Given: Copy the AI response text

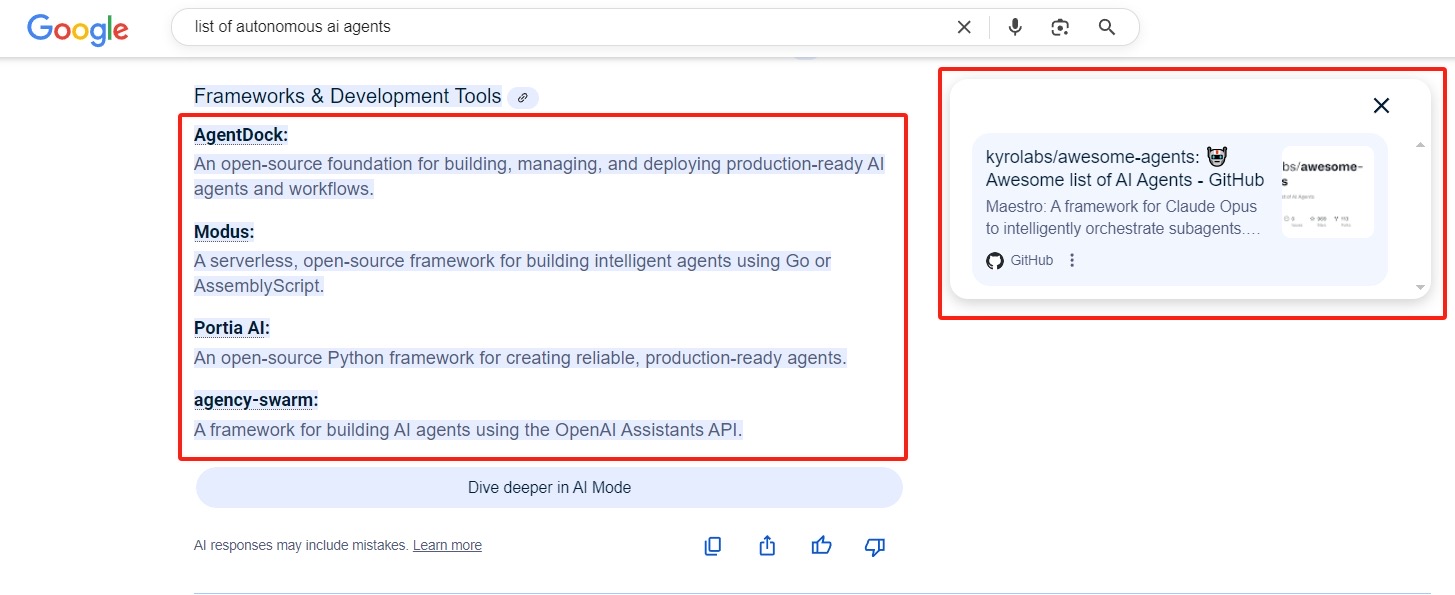Looking at the screenshot, I should click(713, 546).
